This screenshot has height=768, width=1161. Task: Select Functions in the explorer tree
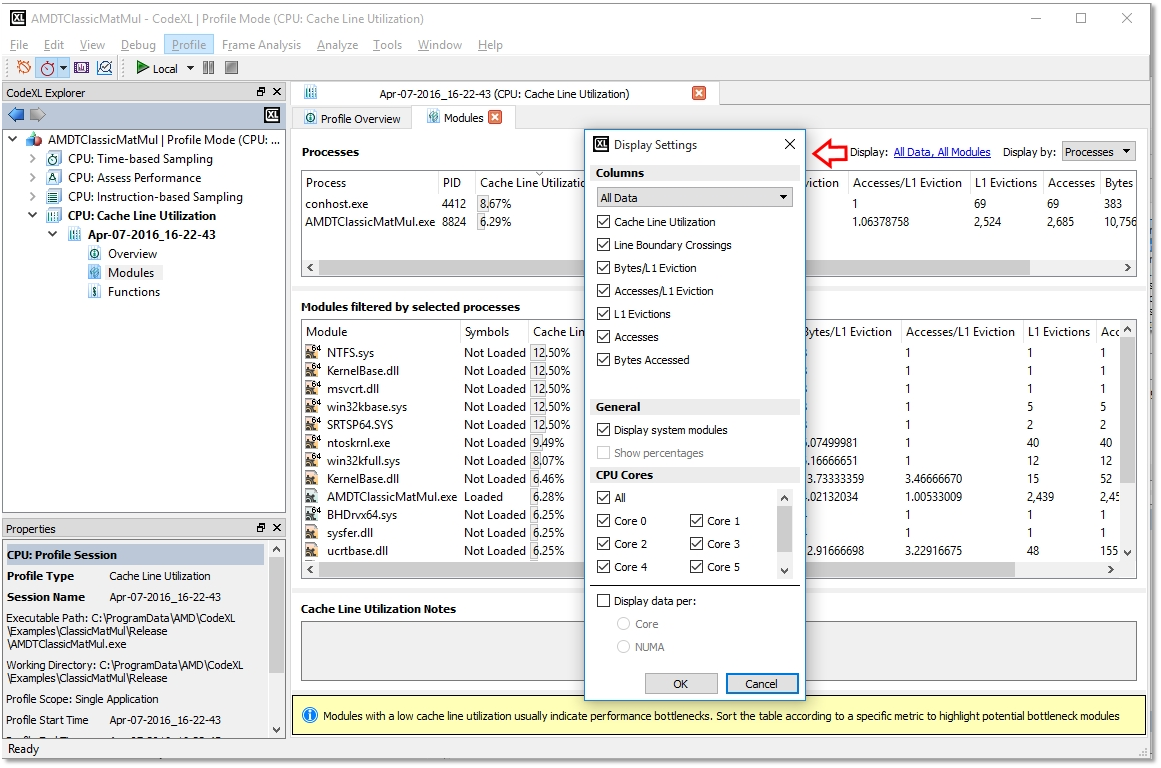[x=133, y=292]
